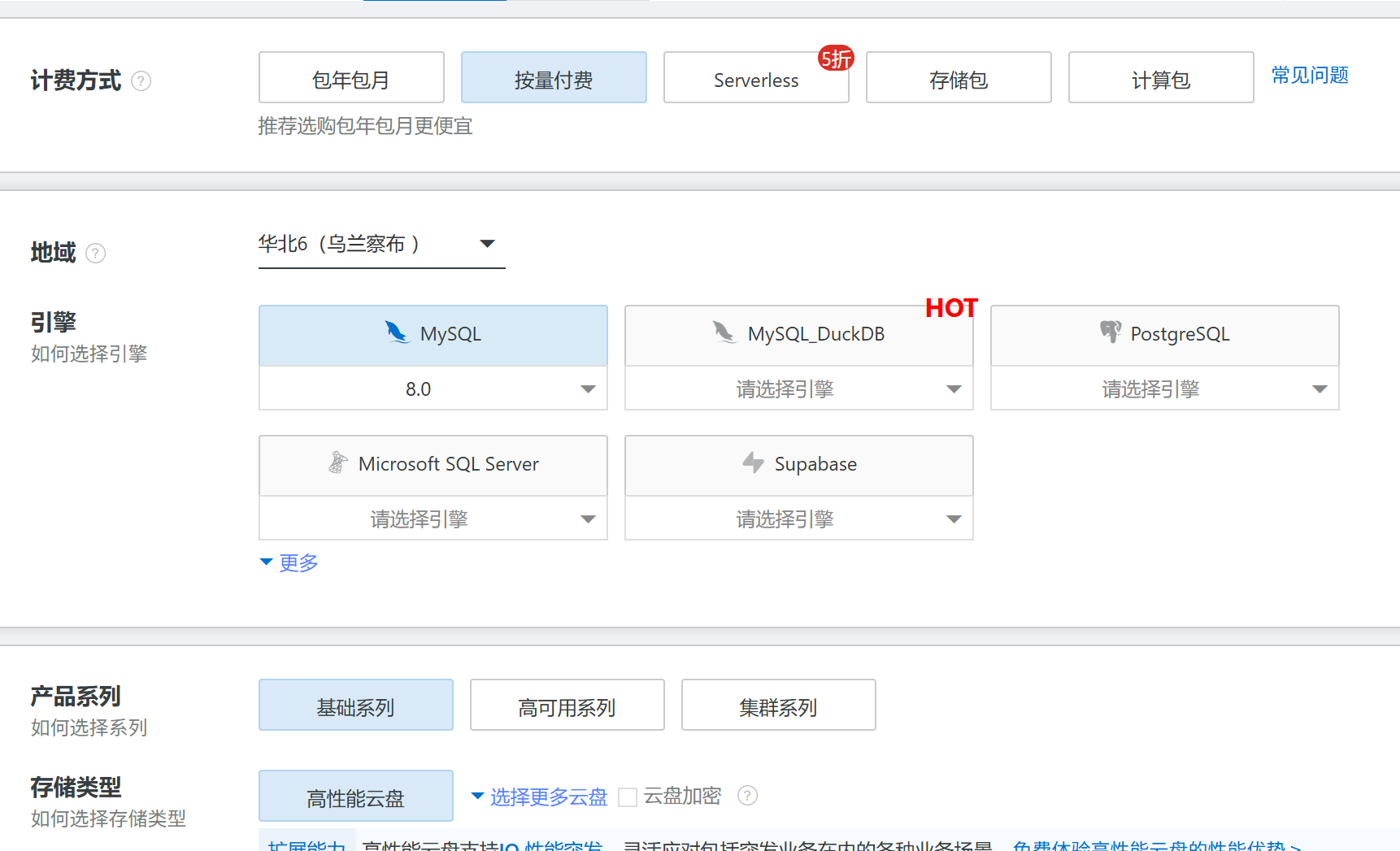Select 包年包月 billing method
The image size is (1400, 851).
pyautogui.click(x=351, y=78)
